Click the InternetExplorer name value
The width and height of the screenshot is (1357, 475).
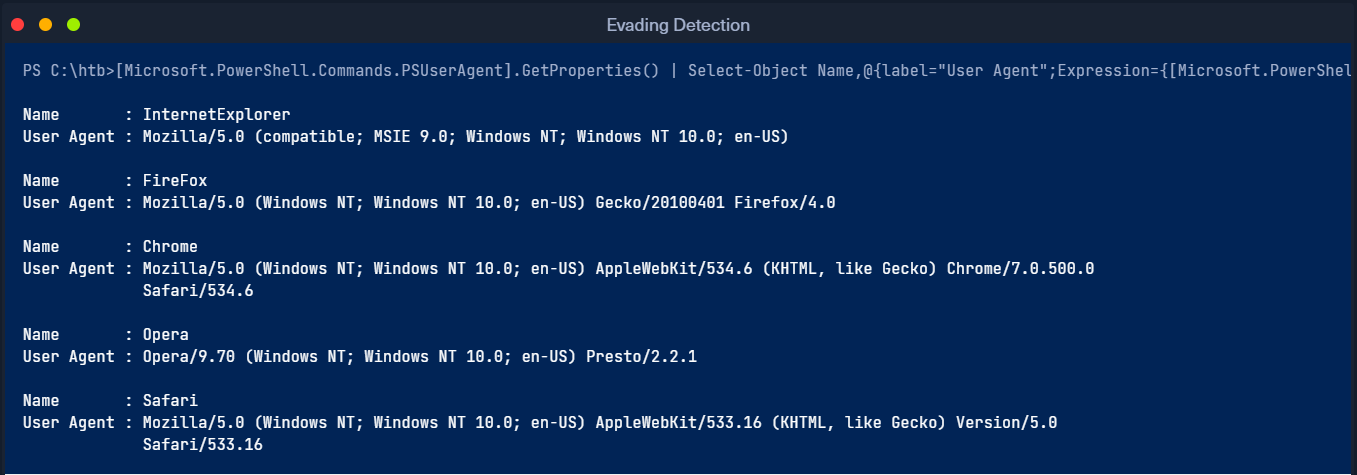(x=217, y=115)
